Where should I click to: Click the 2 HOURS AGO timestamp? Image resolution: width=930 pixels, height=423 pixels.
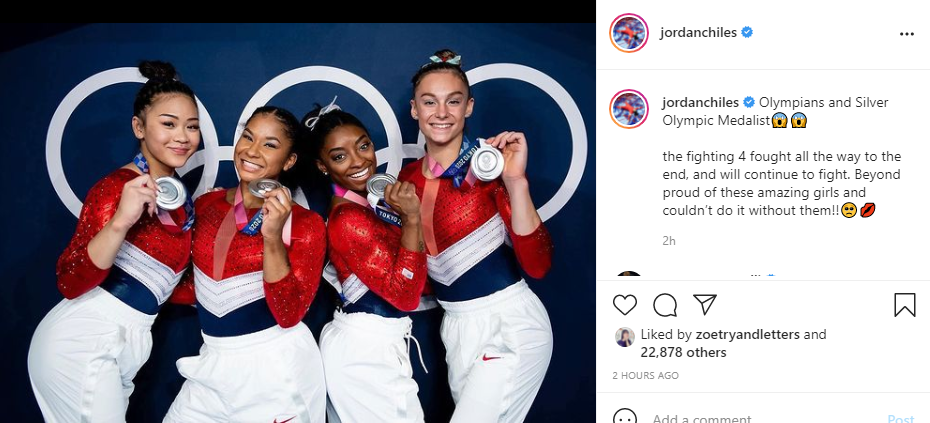645,376
